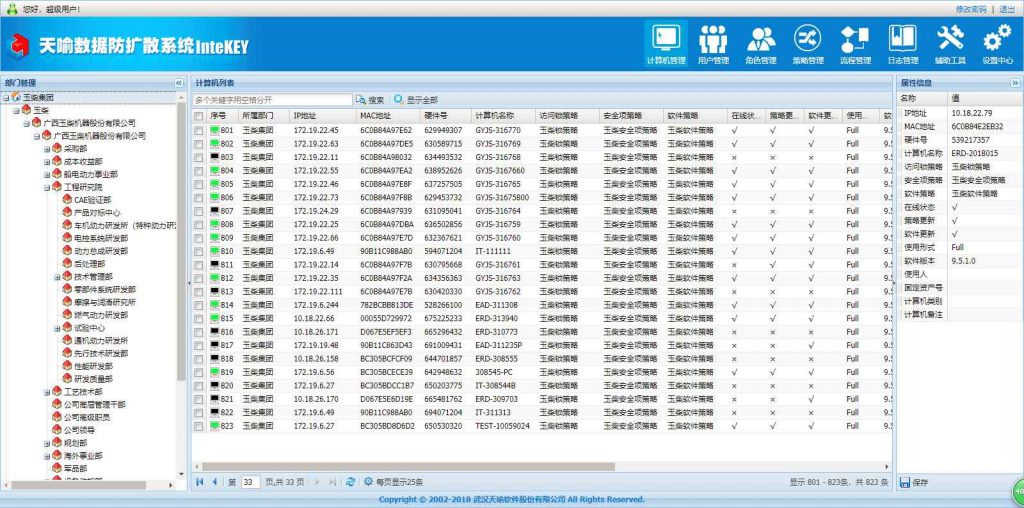Expand the 船电动力事业部 tree node
The image size is (1024, 508).
pyautogui.click(x=47, y=174)
